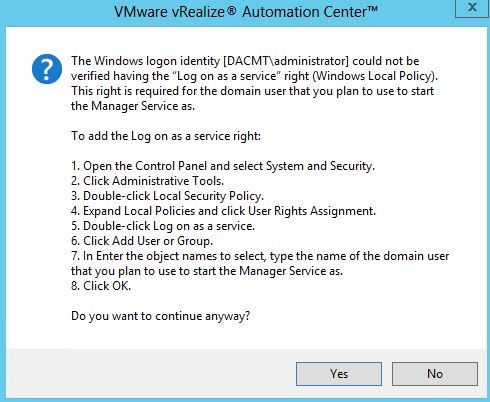This screenshot has width=490, height=402.
Task: Click step 1 about opening Control Panel
Action: point(223,166)
